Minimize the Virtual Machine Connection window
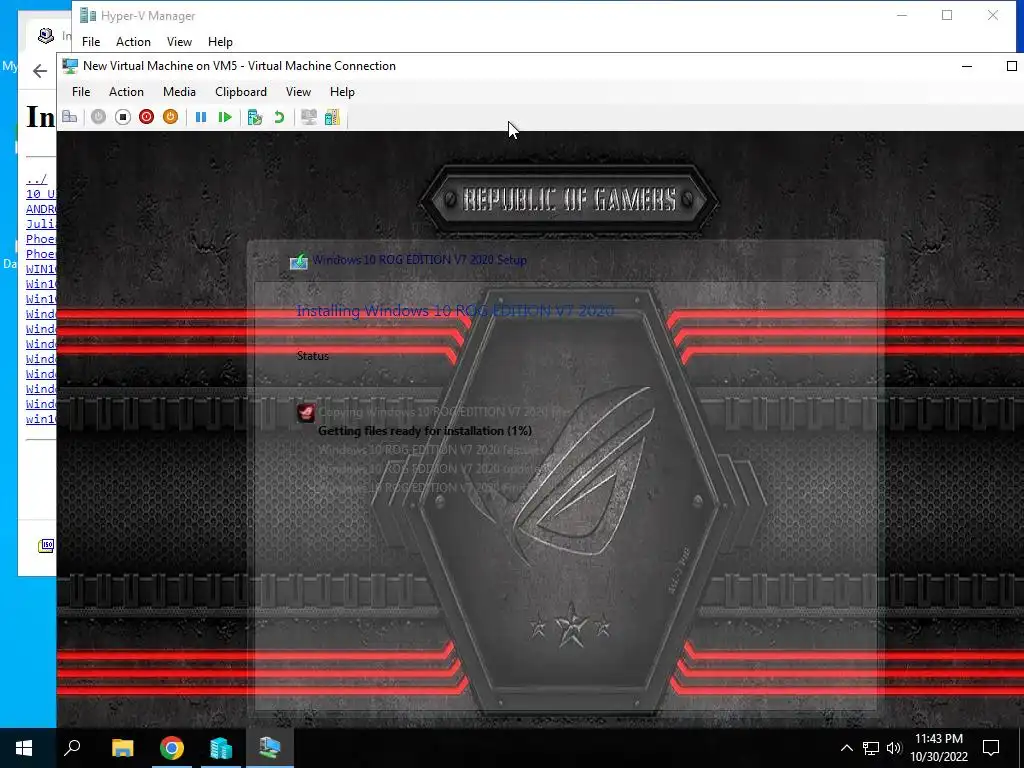This screenshot has height=768, width=1024. (x=967, y=66)
